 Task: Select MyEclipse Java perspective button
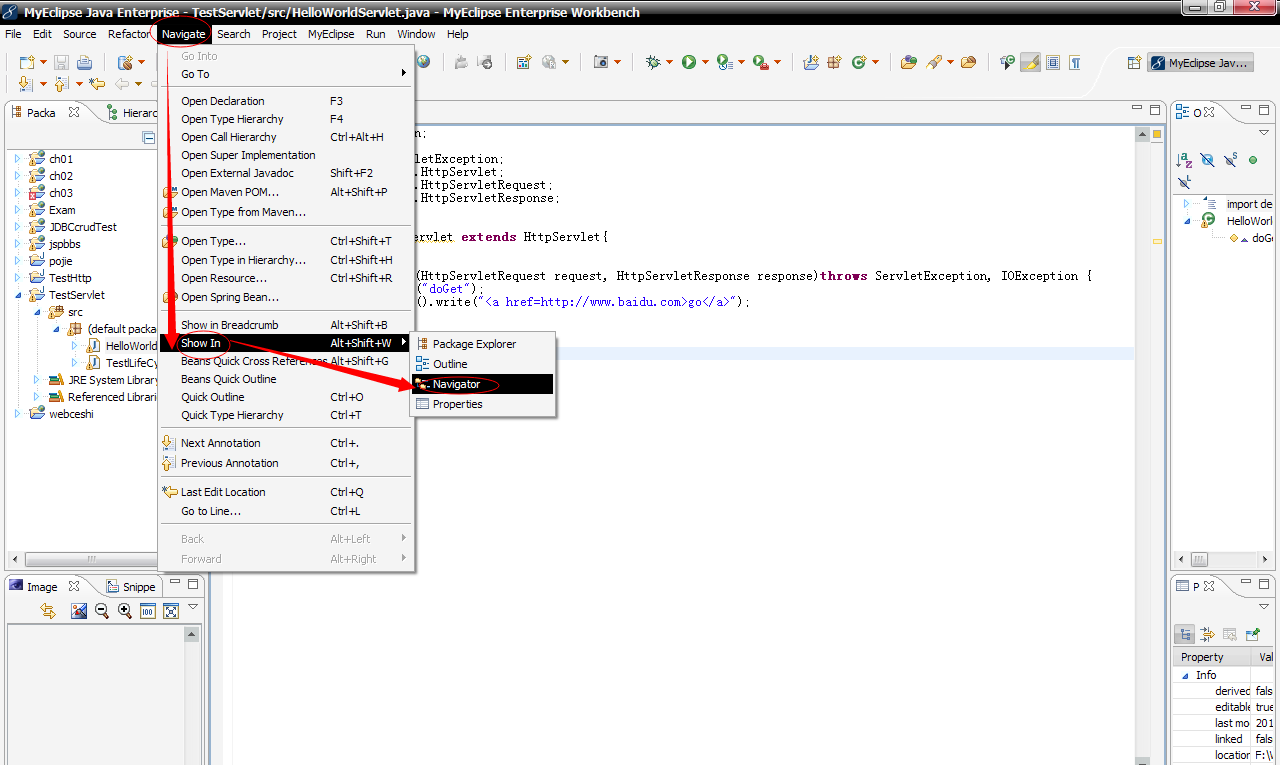(1201, 63)
